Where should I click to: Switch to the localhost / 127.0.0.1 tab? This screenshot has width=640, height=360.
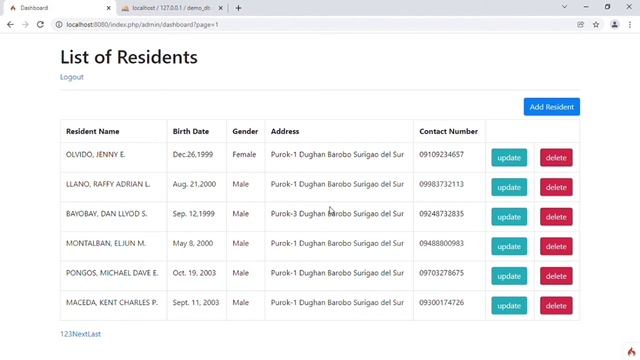[x=172, y=8]
